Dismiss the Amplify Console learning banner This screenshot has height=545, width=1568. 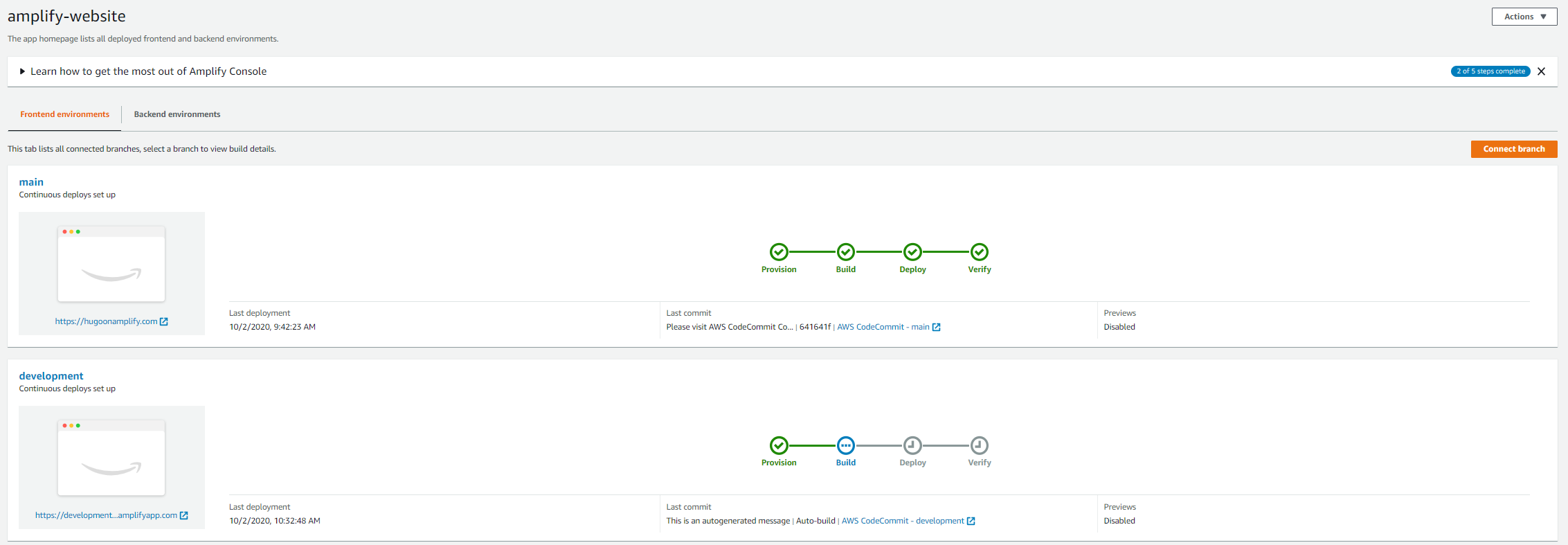coord(1541,71)
